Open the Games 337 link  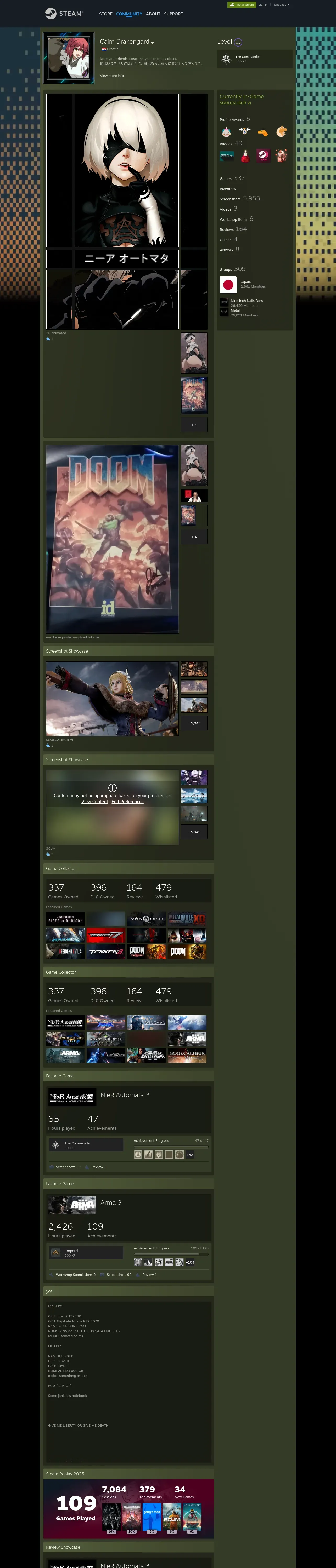point(232,178)
